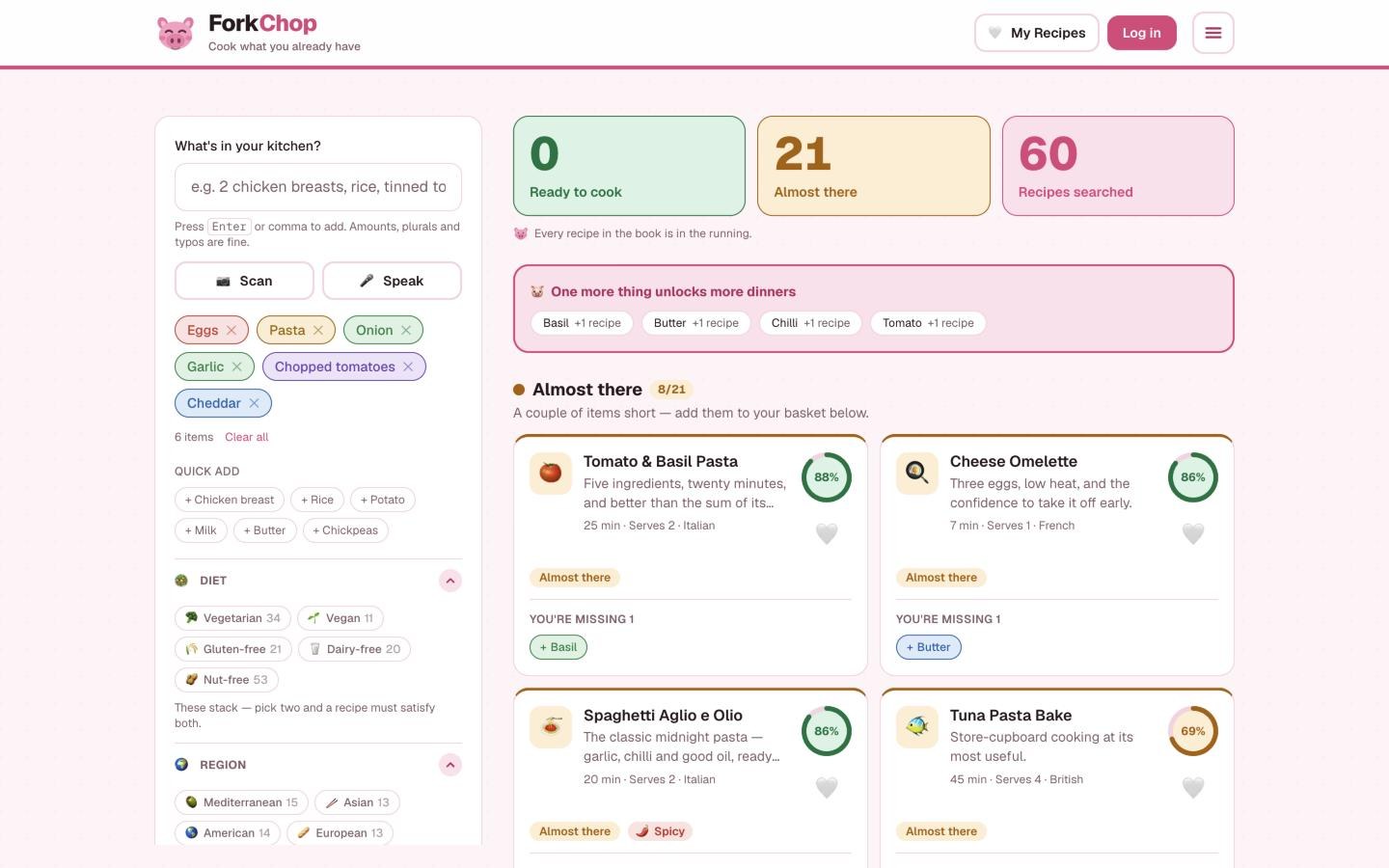Add Chilli from unlock suggestions
The width and height of the screenshot is (1389, 868).
pyautogui.click(x=811, y=323)
